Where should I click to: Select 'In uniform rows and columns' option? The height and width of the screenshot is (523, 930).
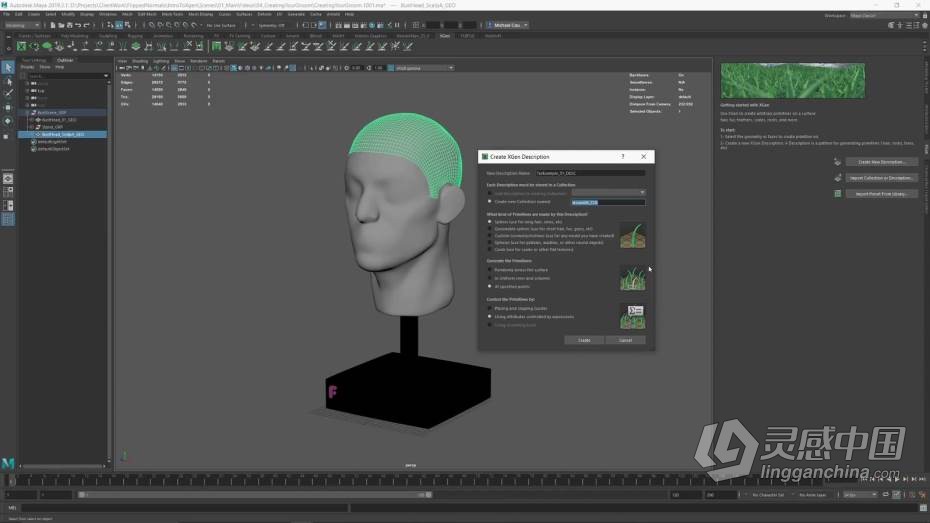(490, 277)
